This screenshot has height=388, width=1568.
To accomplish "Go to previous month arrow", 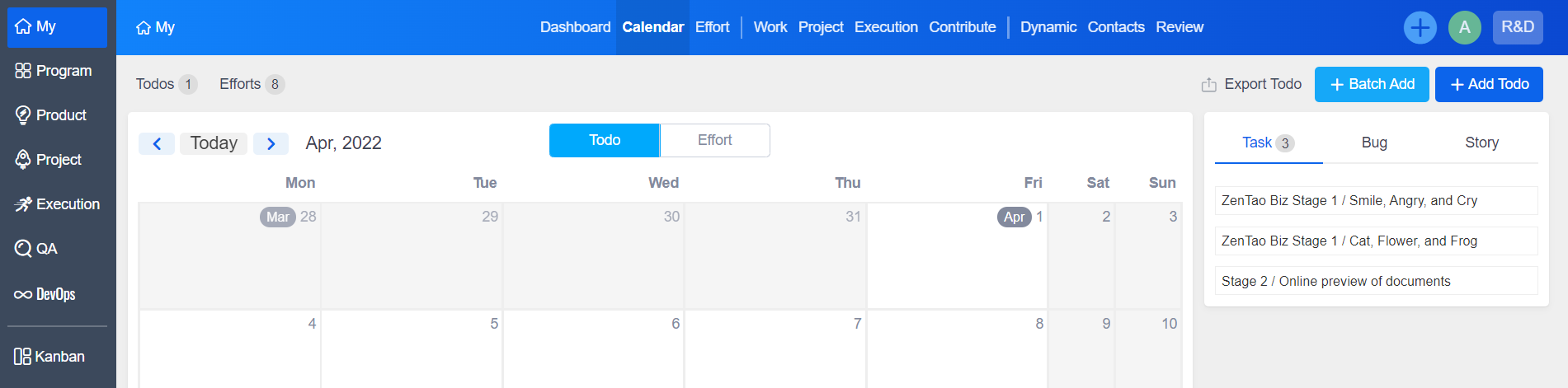I will pyautogui.click(x=157, y=144).
